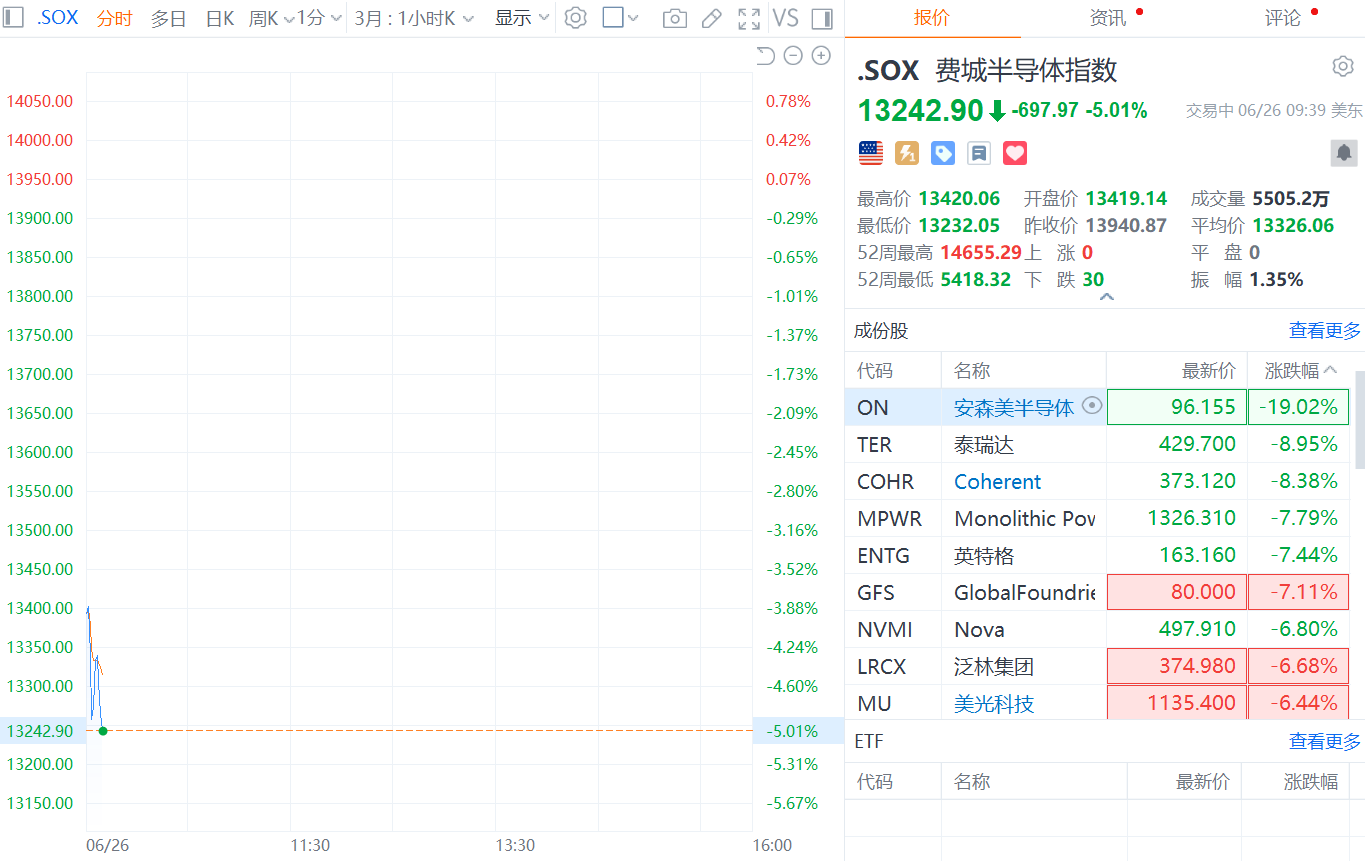Click the US flag market icon
The width and height of the screenshot is (1365, 861).
pos(871,153)
